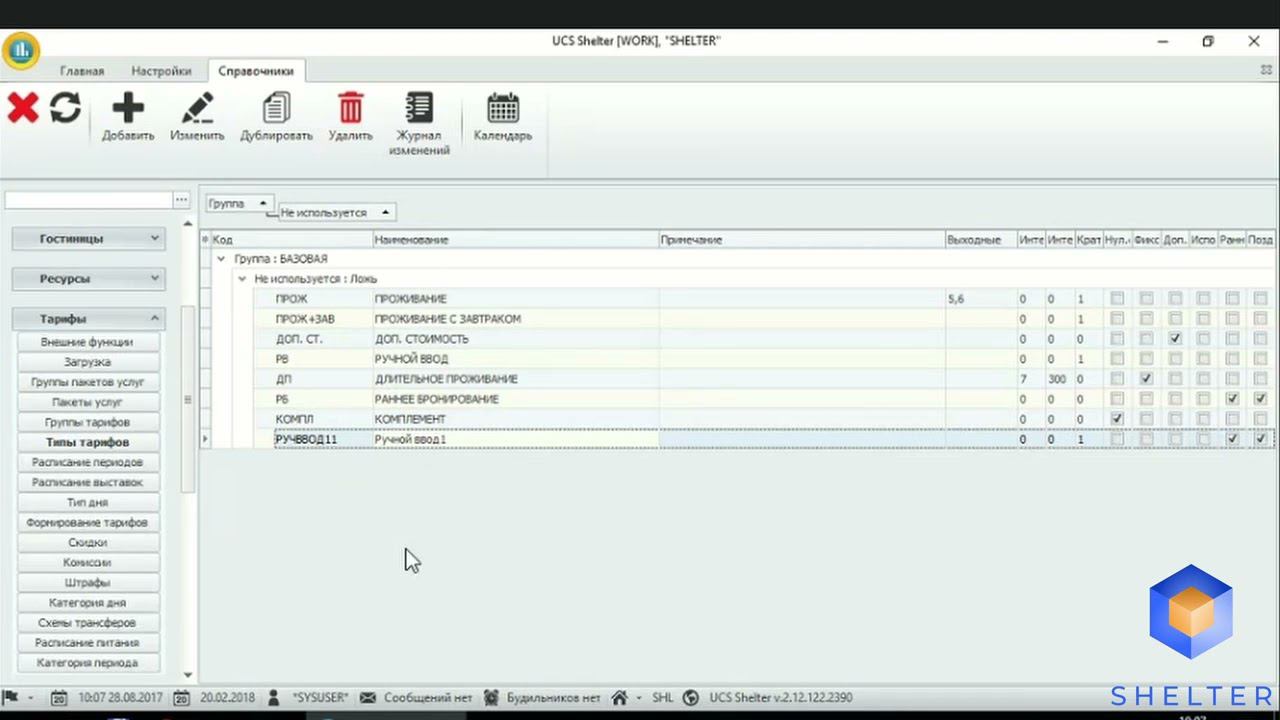Screen dimensions: 1280x720
Task: Click ДЛИТЕЛЬНОЕ ПРОЖИВАНИЕ name cell
Action: 515,379
